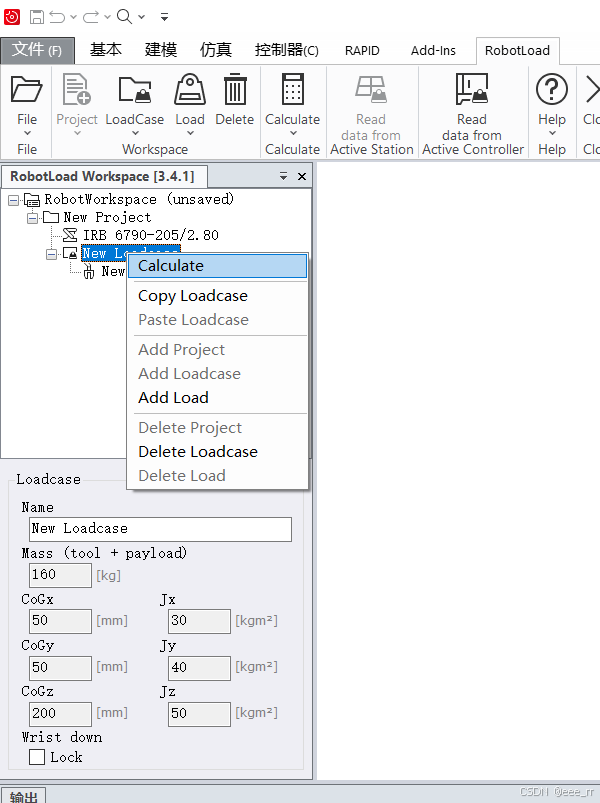Choose Delete Loadcase in context menu
600x803 pixels.
click(x=218, y=452)
